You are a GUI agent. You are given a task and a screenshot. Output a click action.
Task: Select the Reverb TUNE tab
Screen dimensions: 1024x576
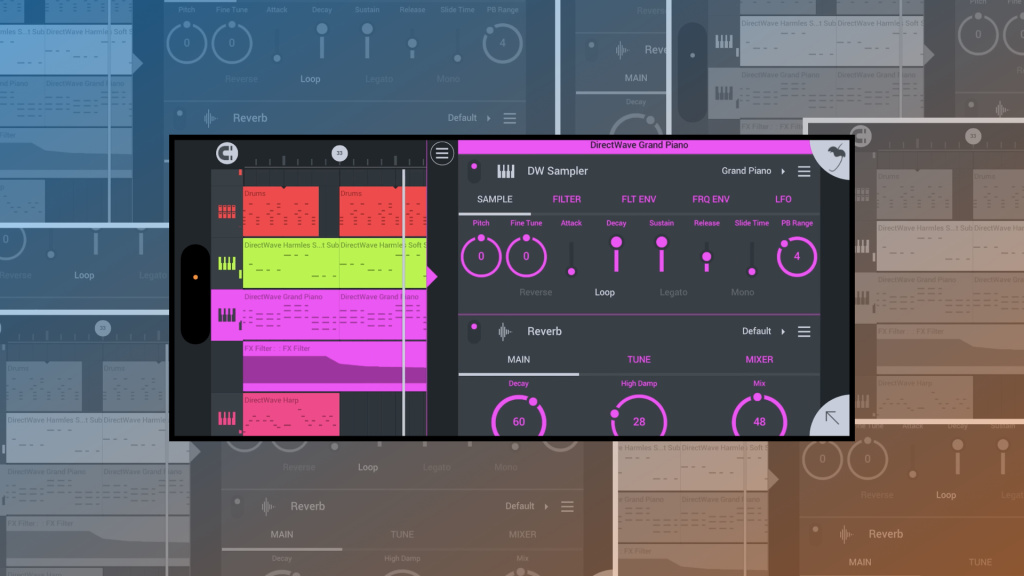pyautogui.click(x=639, y=360)
